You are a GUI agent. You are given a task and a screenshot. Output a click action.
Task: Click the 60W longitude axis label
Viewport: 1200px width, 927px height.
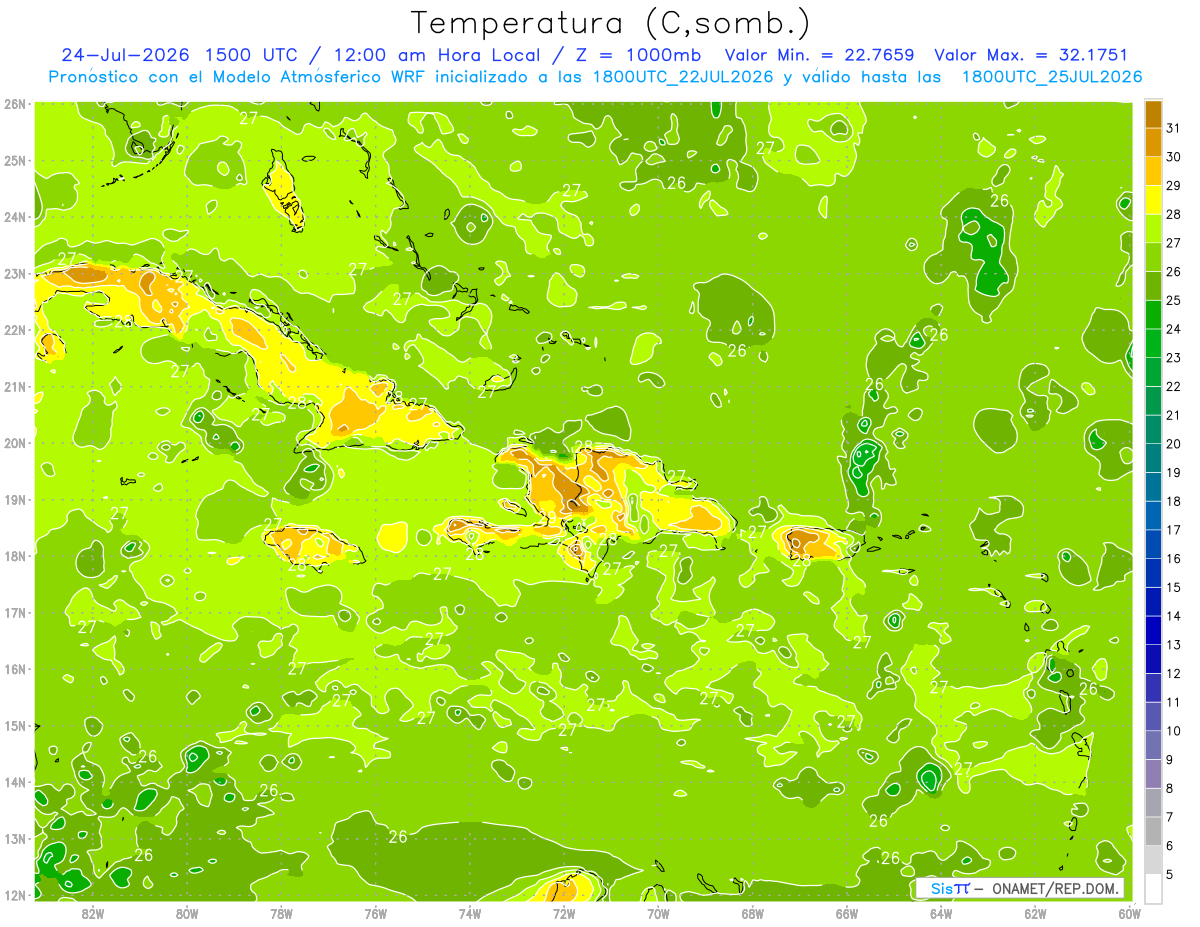(1129, 912)
